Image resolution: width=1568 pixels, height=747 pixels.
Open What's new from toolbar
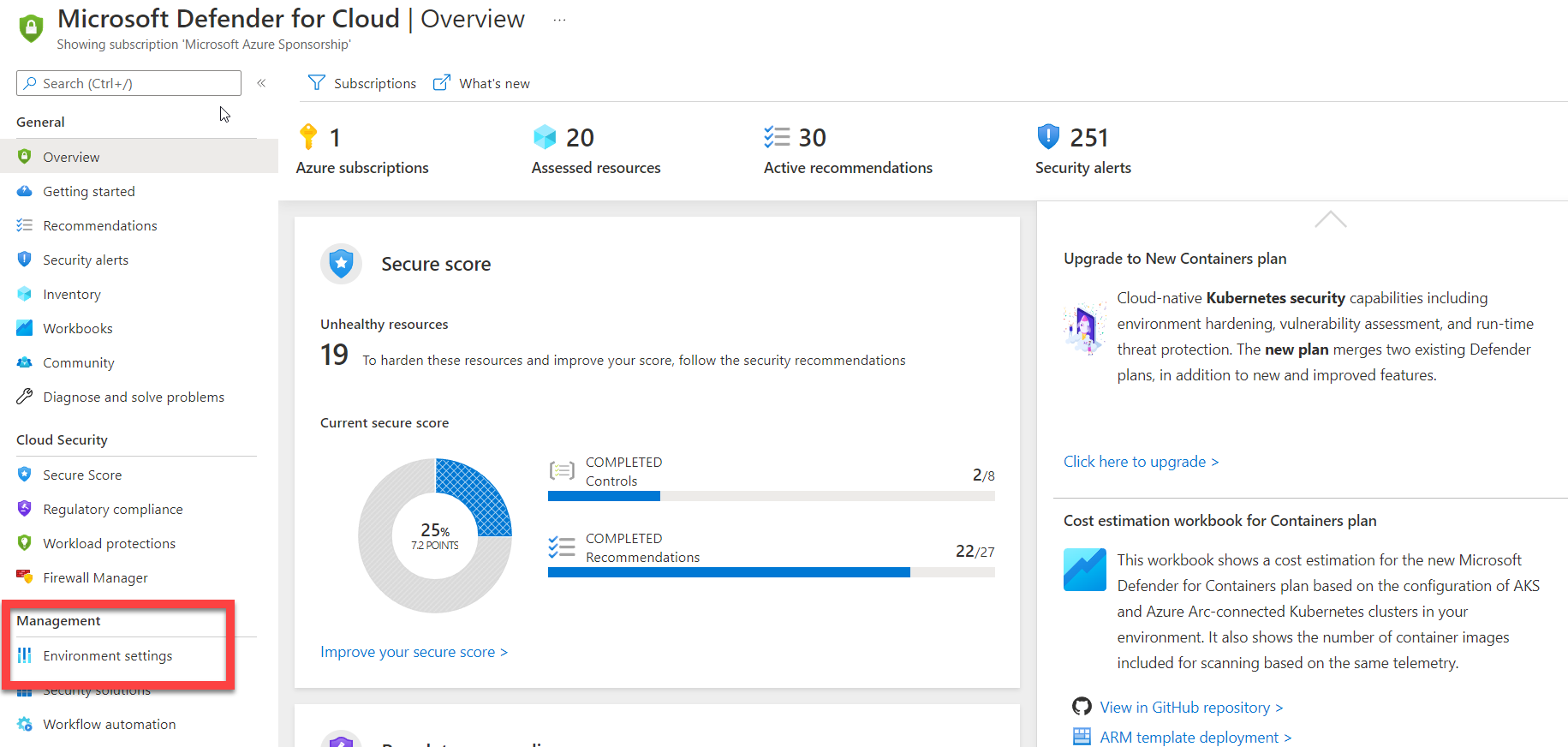(x=494, y=83)
